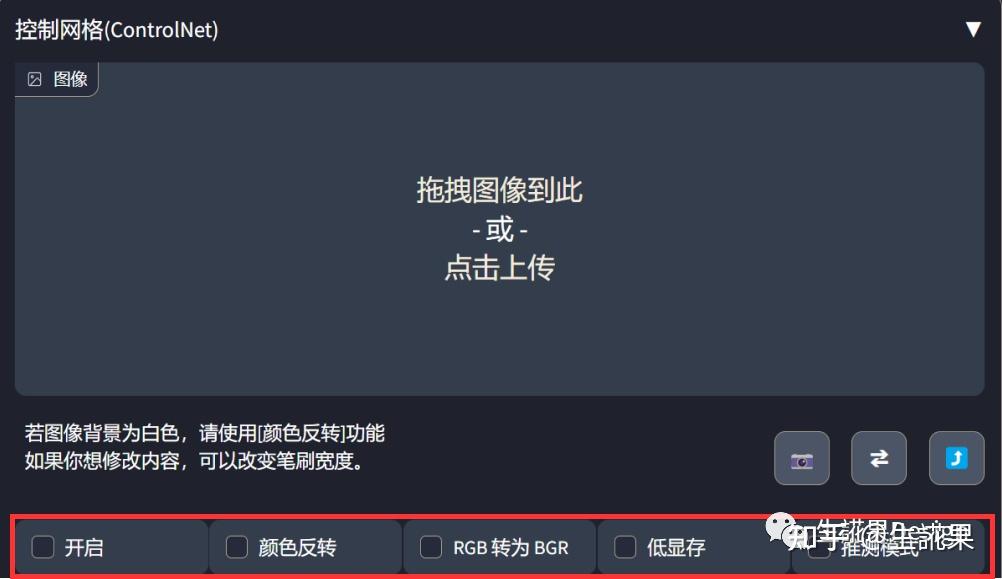Click the 低显存 label text

(675, 548)
